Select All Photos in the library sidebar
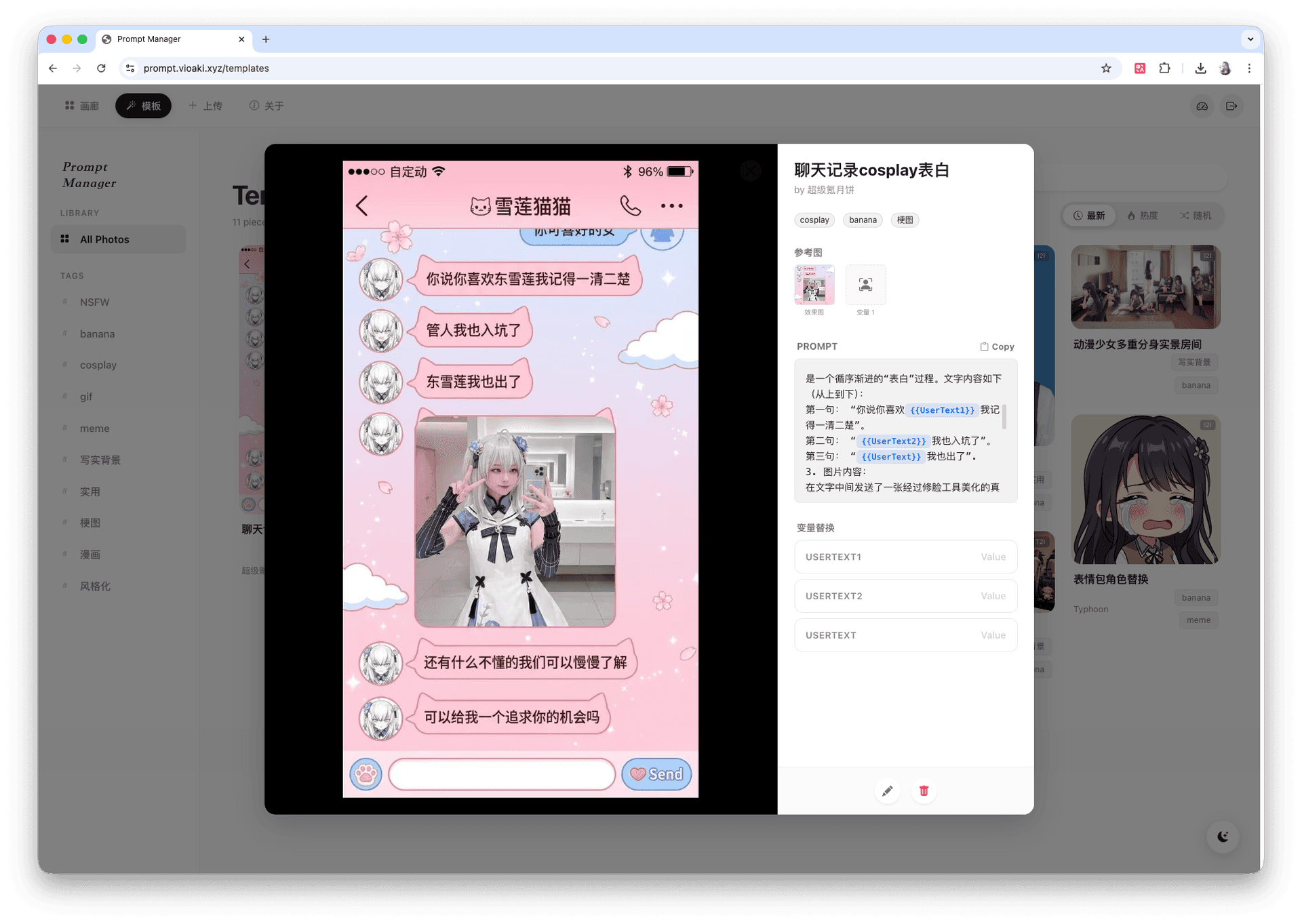Viewport: 1302px width, 924px height. (118, 239)
